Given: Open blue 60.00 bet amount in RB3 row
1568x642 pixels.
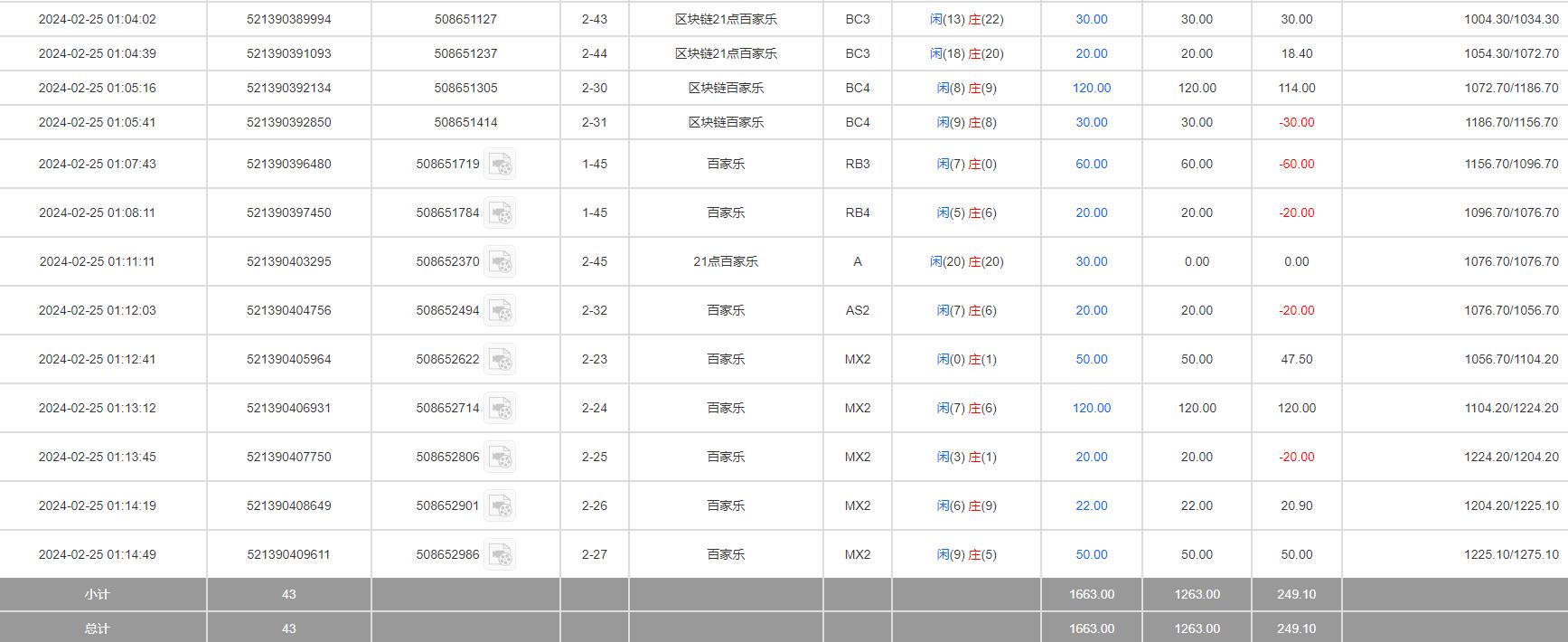Looking at the screenshot, I should click(1091, 164).
